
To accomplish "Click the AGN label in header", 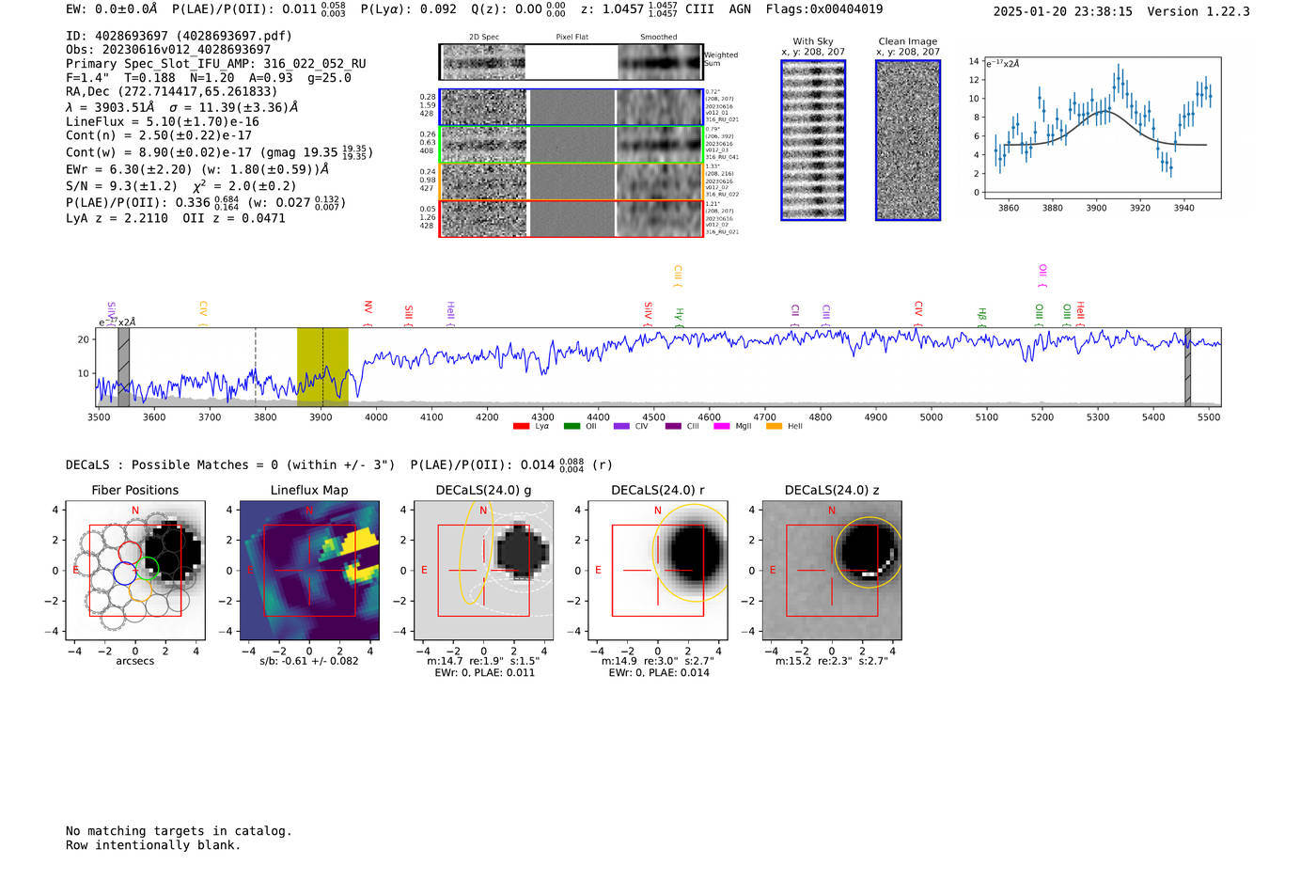I will tap(741, 9).
